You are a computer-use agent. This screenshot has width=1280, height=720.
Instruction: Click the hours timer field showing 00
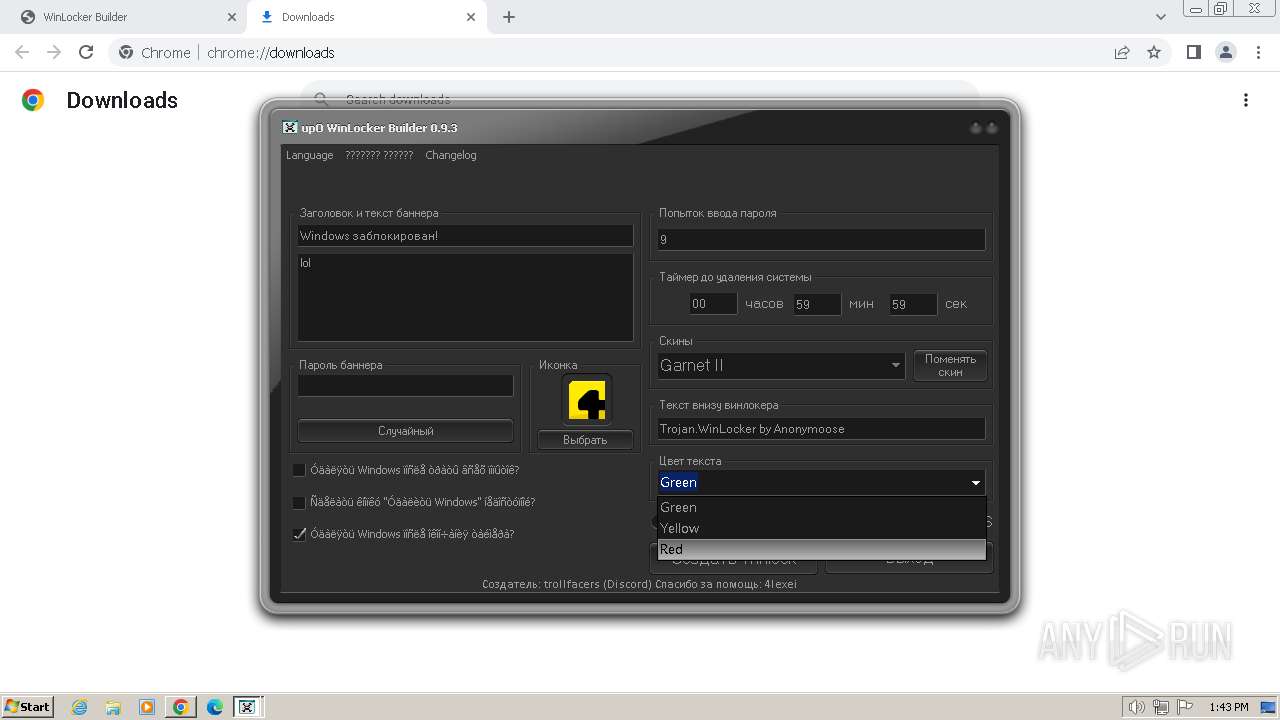[x=713, y=304]
